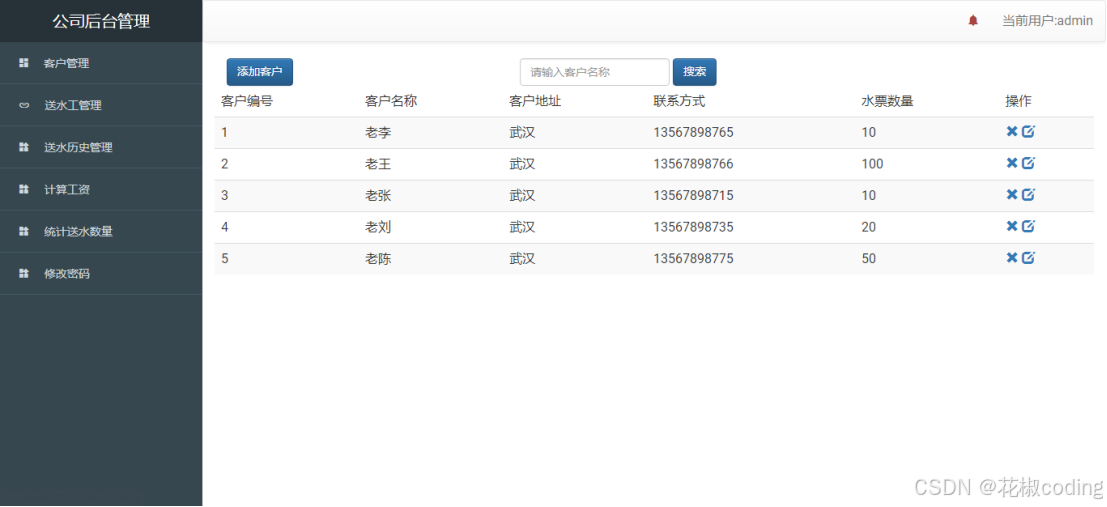The height and width of the screenshot is (507, 1107).
Task: Click water ticket count 20 for 老刘
Action: pos(868,227)
